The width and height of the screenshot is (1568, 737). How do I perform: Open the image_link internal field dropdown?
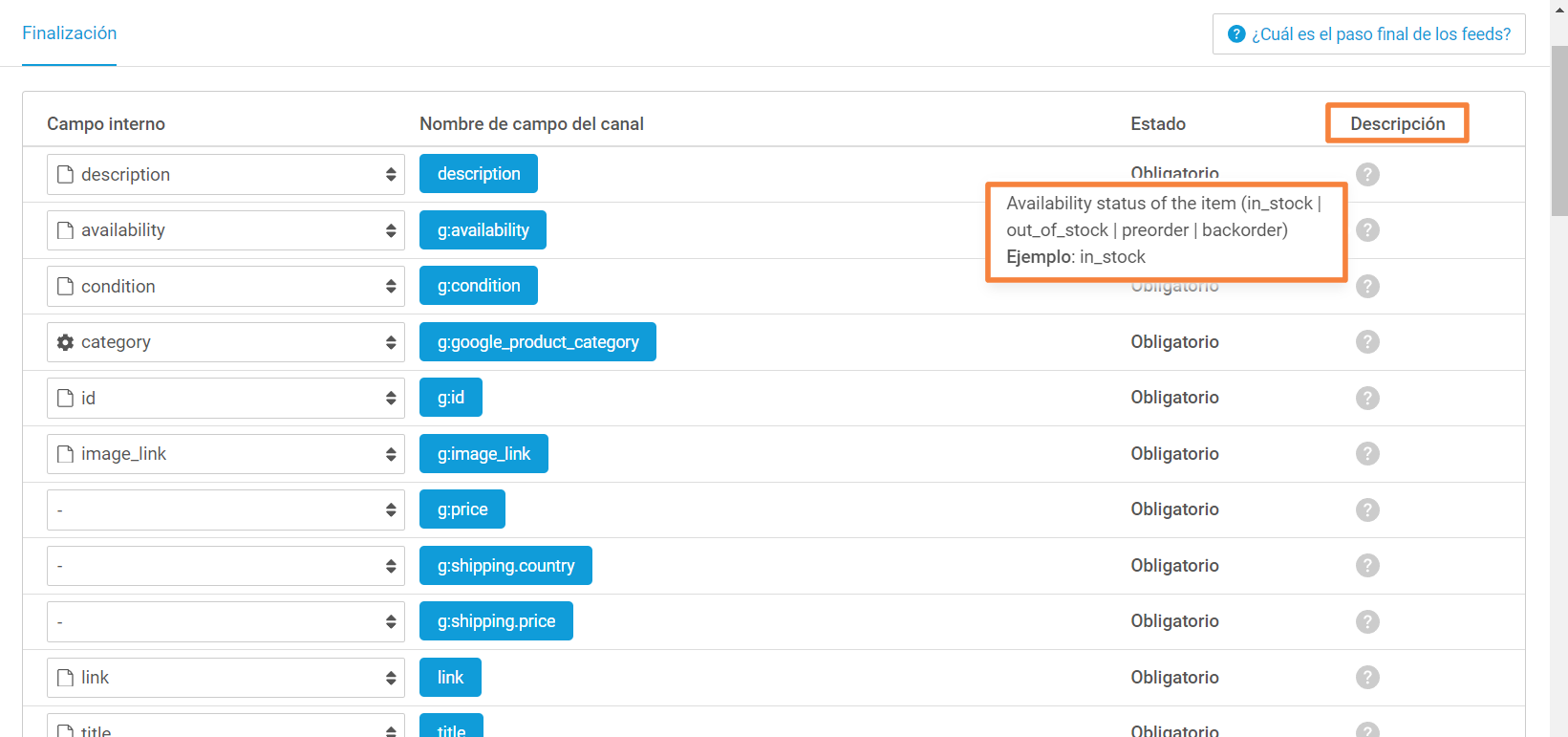226,454
